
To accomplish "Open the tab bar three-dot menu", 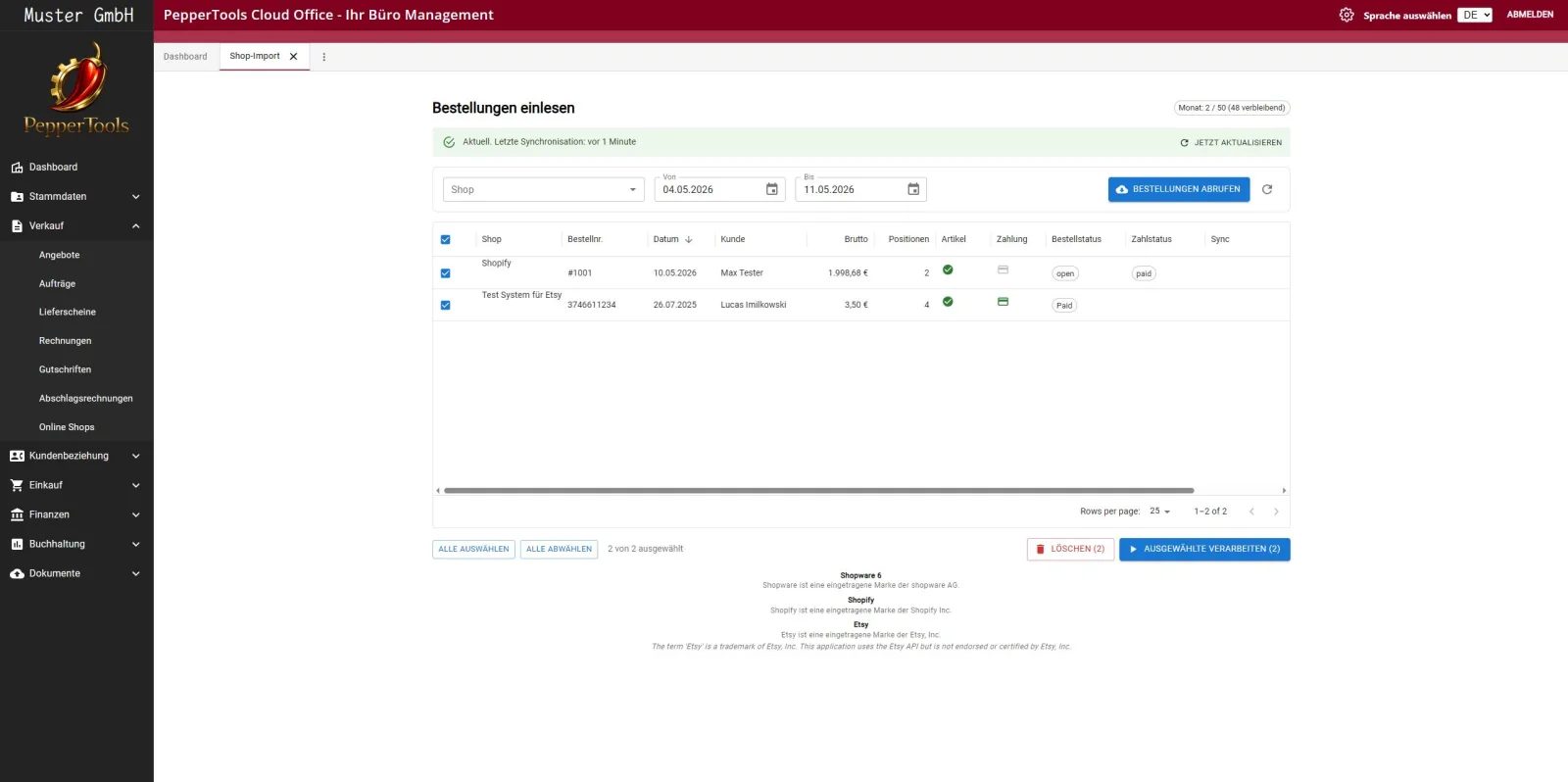I will [324, 57].
